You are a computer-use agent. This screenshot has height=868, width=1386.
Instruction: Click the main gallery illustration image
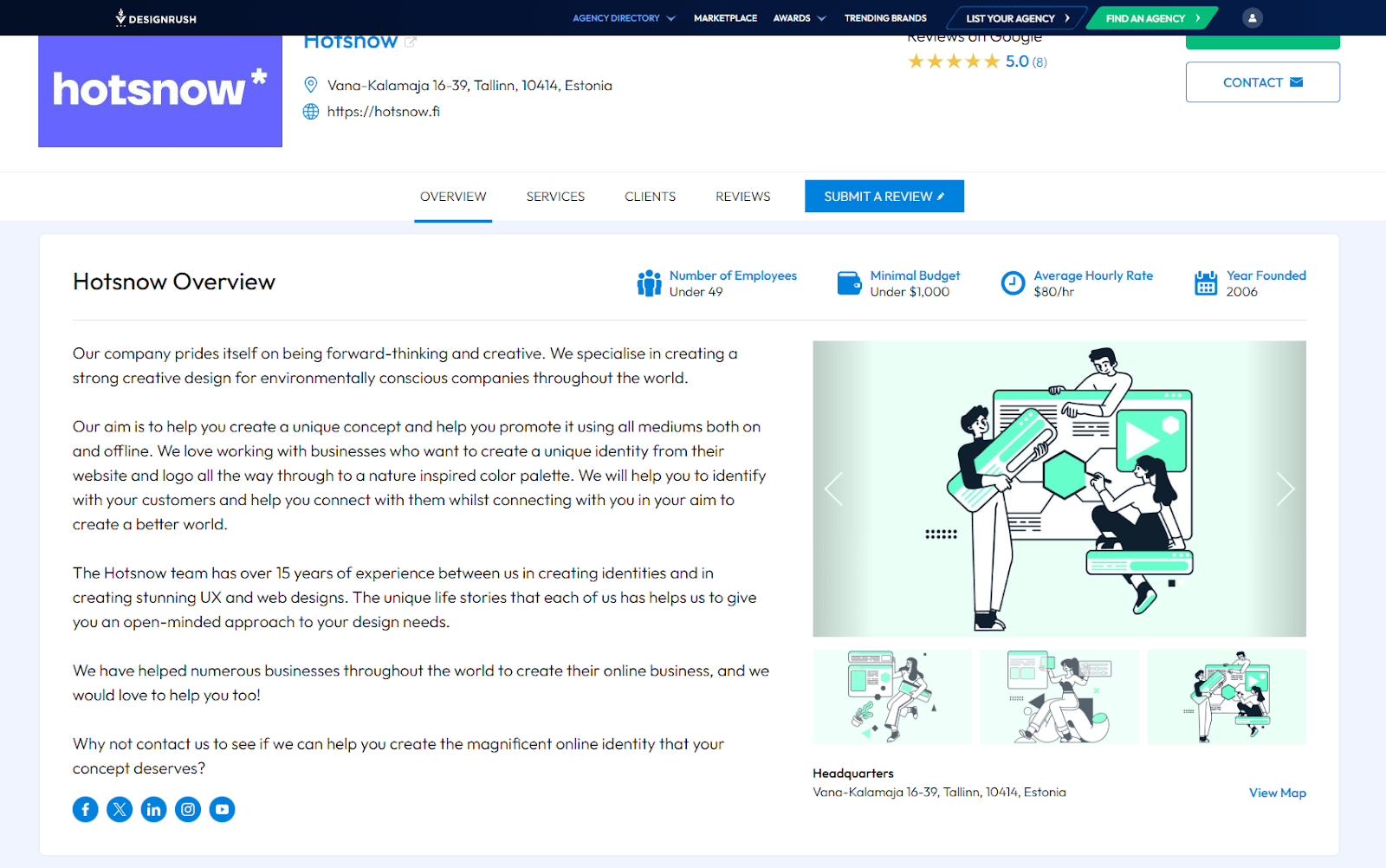(1059, 489)
